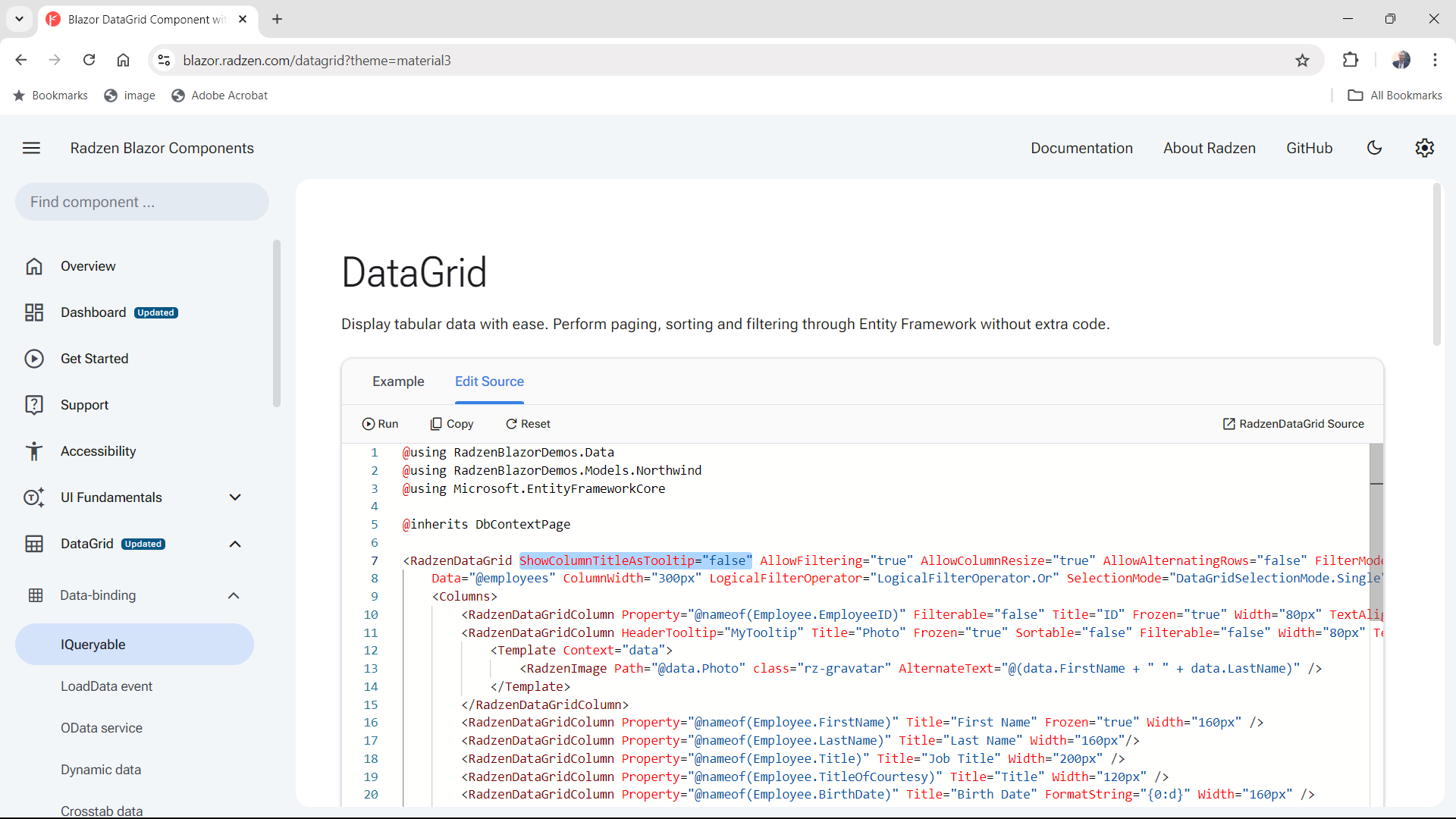Open Chrome three-dot menu
The height and width of the screenshot is (819, 1456).
tap(1435, 60)
